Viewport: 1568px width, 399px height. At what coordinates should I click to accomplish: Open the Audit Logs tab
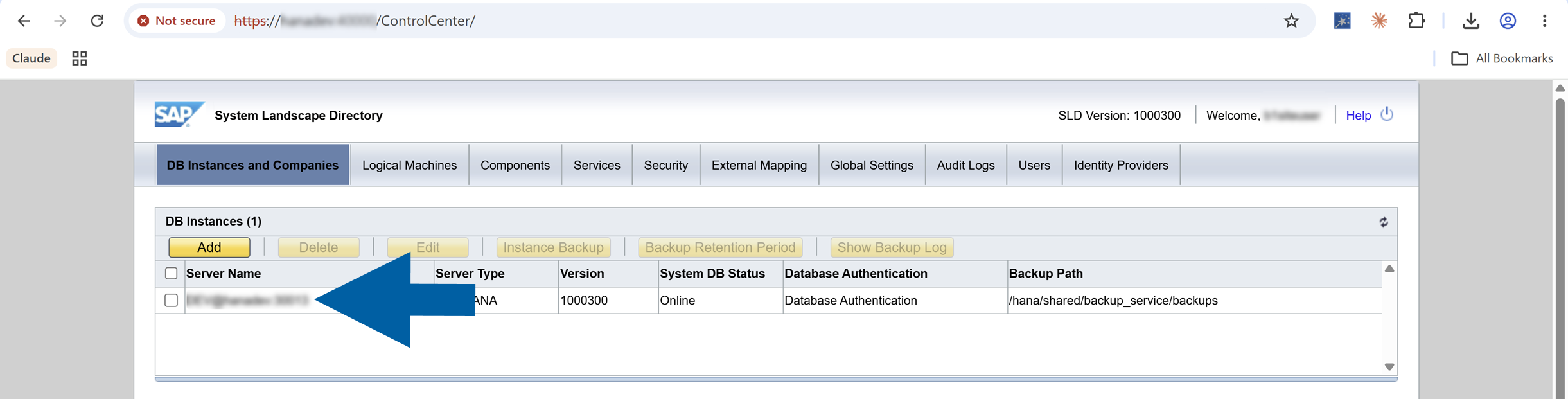click(965, 165)
